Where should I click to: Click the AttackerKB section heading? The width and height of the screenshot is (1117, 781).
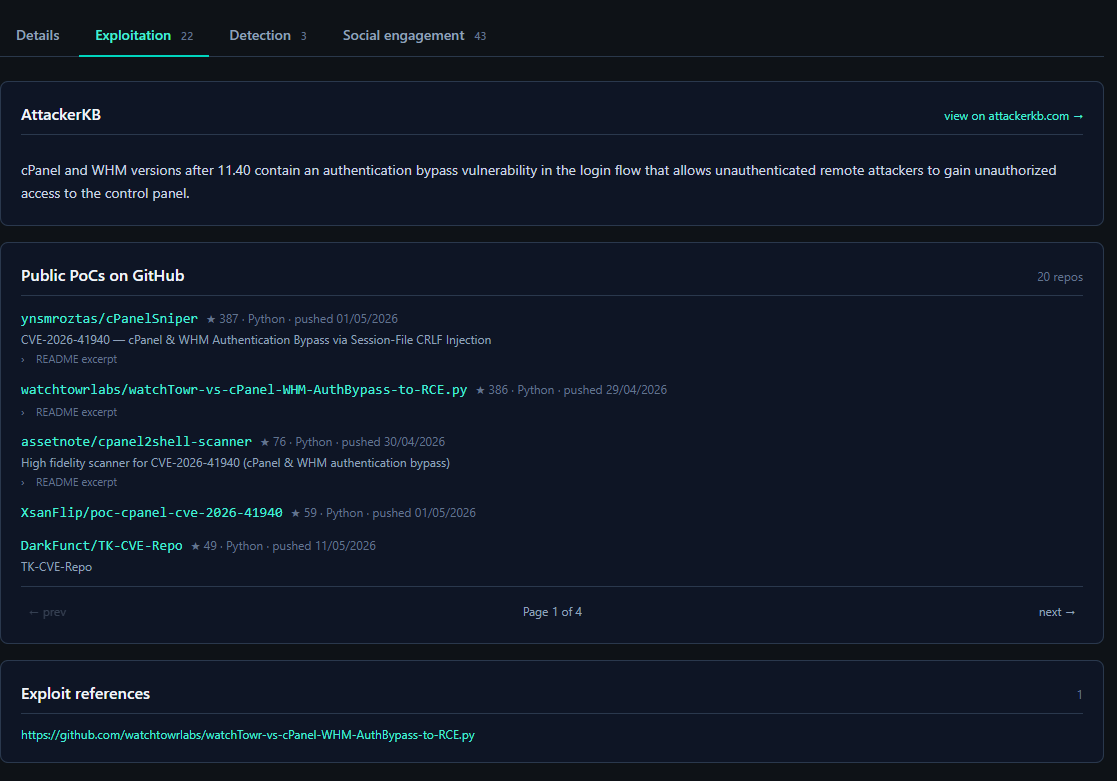[x=61, y=115]
